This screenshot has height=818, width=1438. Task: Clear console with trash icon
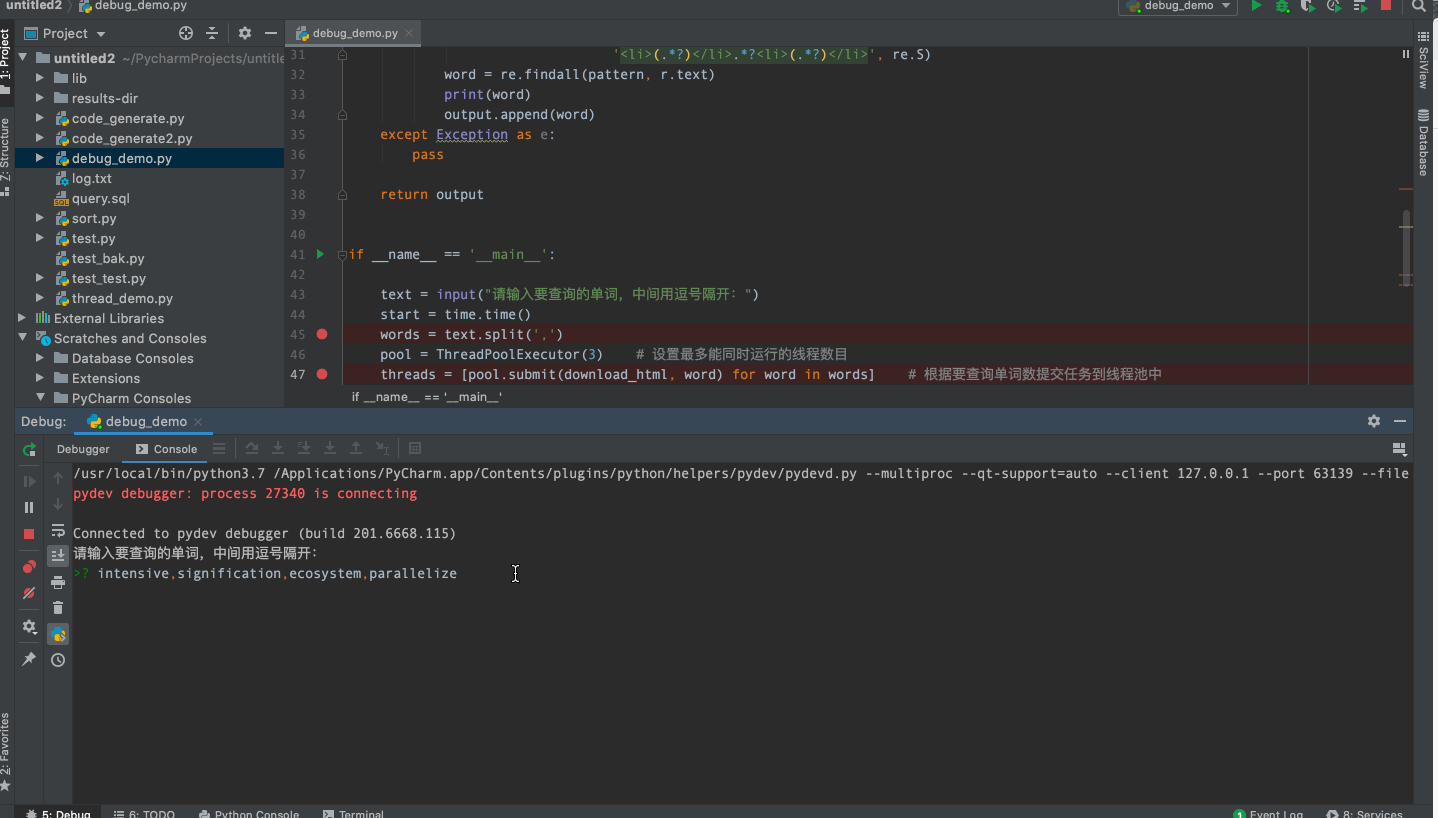click(x=58, y=608)
